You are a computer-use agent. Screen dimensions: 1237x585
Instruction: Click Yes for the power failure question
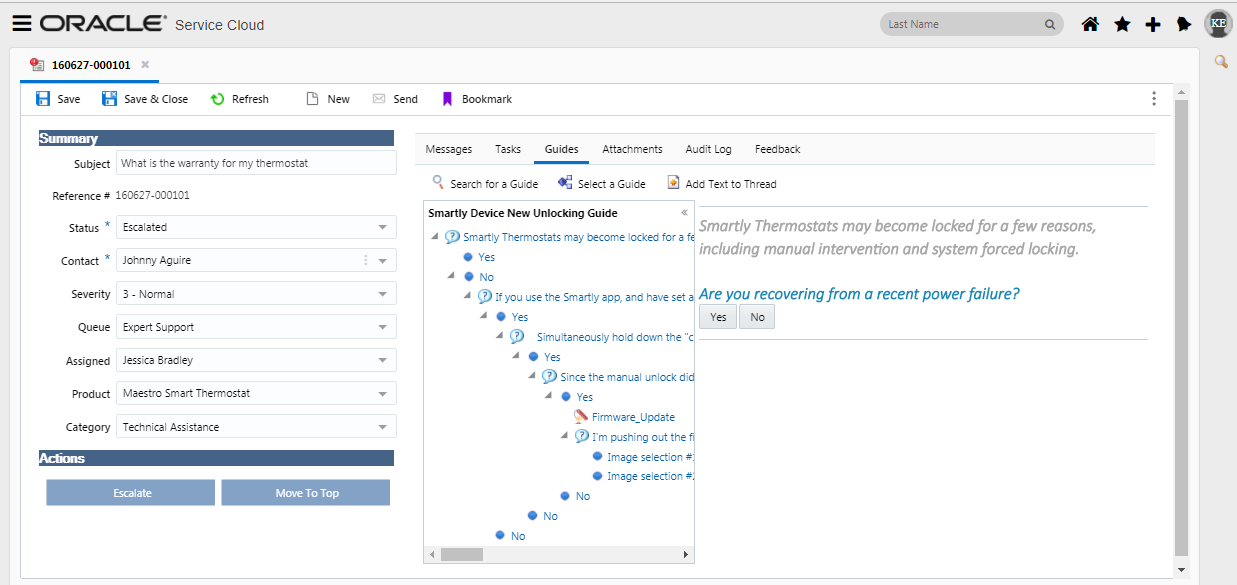click(x=717, y=316)
